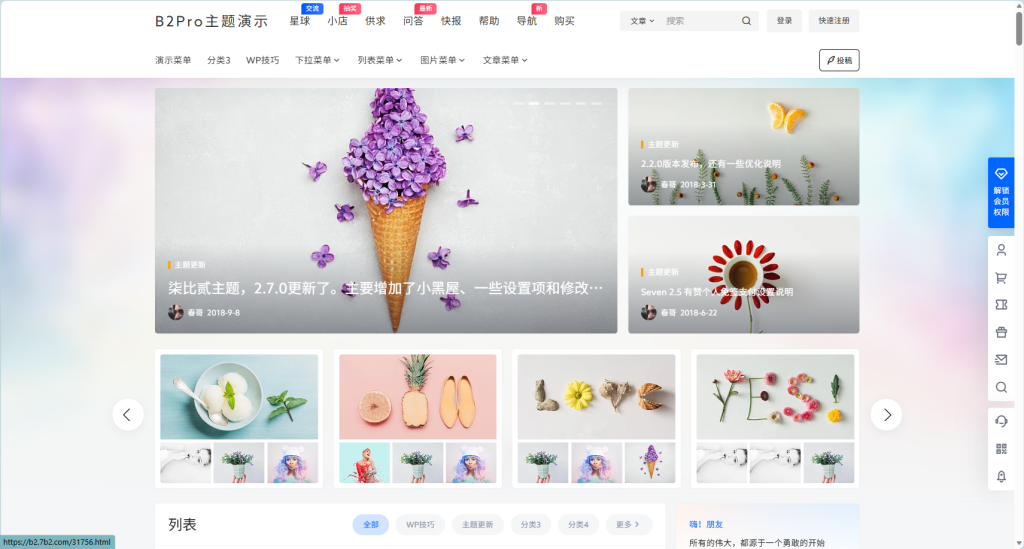Select the 主题更新 list filter tab
The width and height of the screenshot is (1024, 549).
click(477, 524)
